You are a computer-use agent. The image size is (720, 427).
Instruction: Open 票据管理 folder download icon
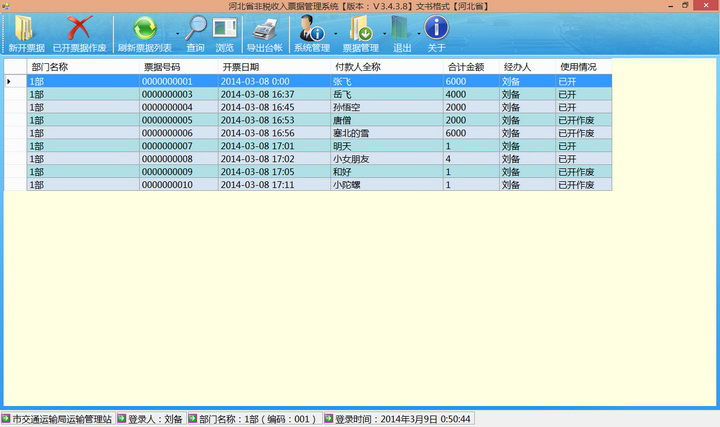pos(360,28)
